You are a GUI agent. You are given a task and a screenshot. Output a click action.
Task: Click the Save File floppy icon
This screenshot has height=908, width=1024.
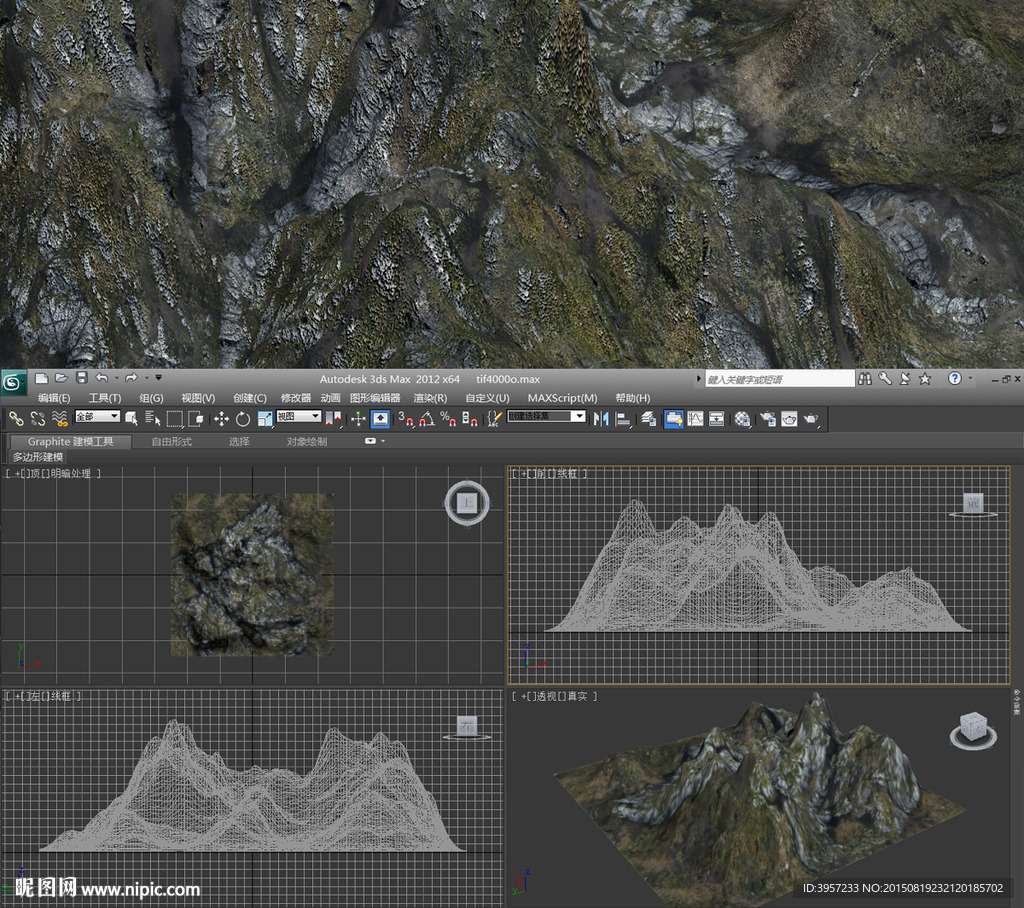click(x=82, y=379)
